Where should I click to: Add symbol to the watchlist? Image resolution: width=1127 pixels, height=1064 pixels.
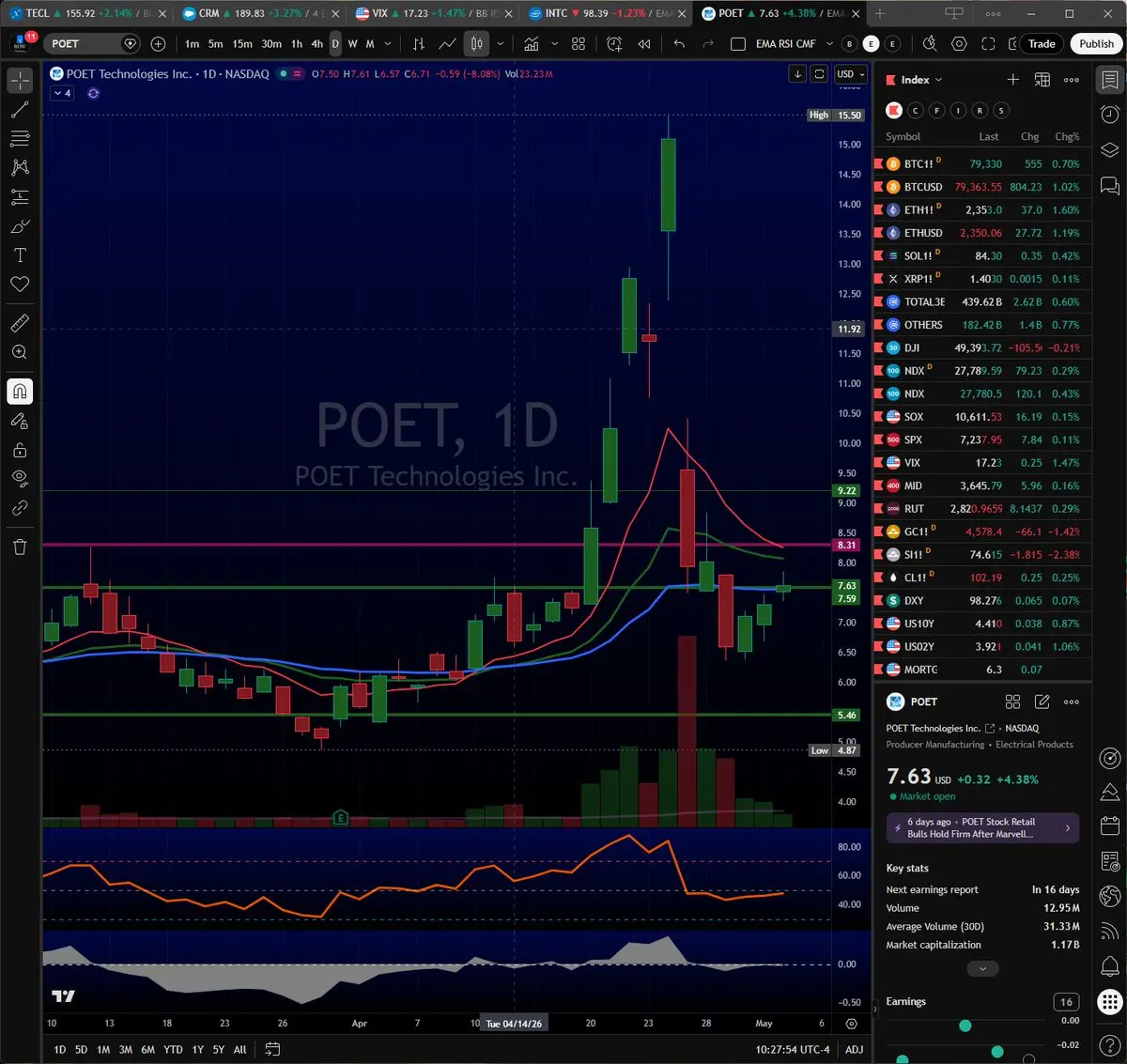(x=1012, y=80)
